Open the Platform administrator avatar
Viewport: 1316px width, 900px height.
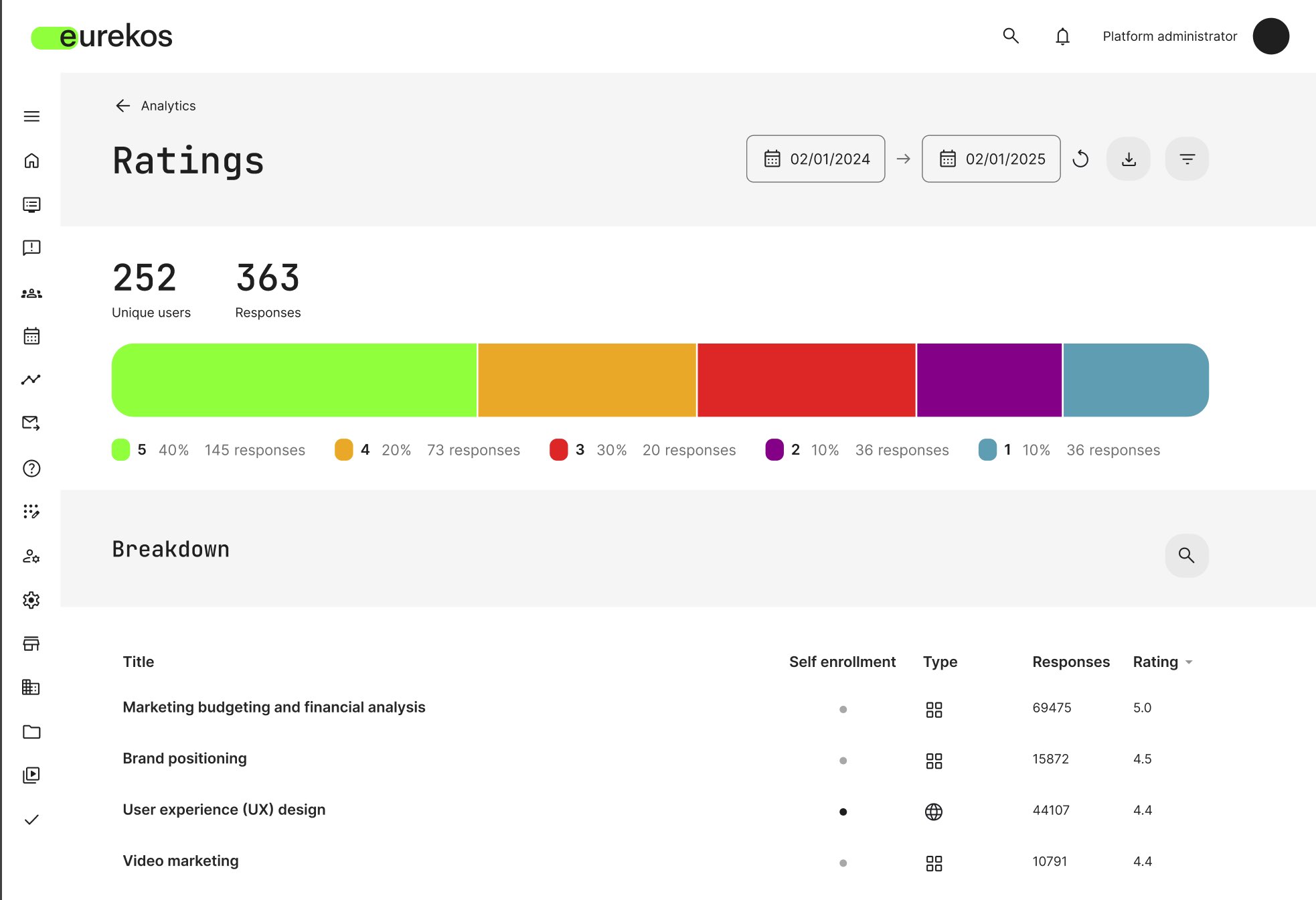click(x=1270, y=36)
